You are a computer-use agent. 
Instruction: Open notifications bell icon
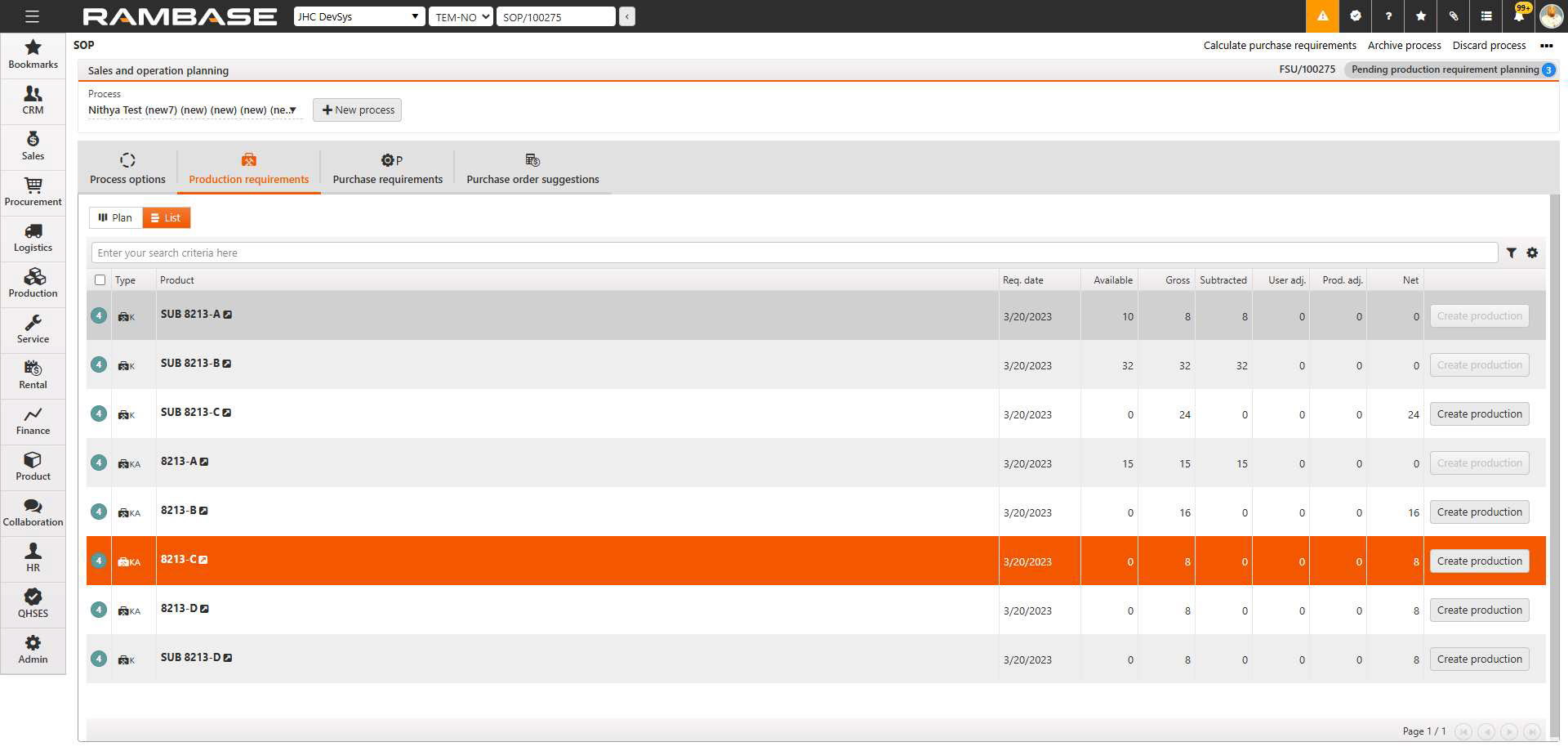pyautogui.click(x=1518, y=16)
